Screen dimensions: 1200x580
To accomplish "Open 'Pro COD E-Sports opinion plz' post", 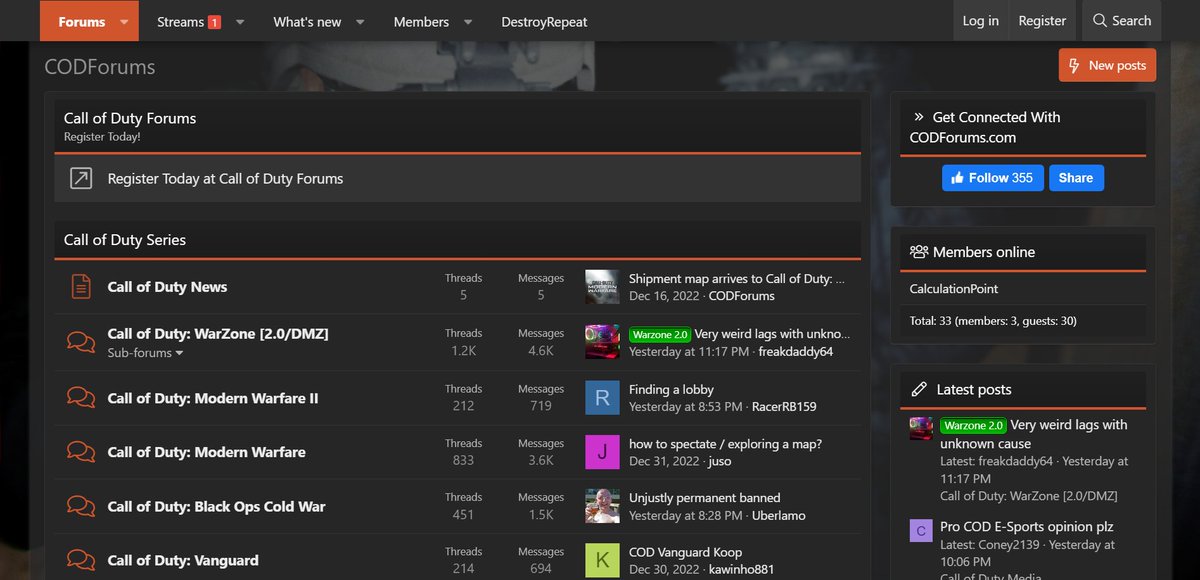I will click(1026, 527).
